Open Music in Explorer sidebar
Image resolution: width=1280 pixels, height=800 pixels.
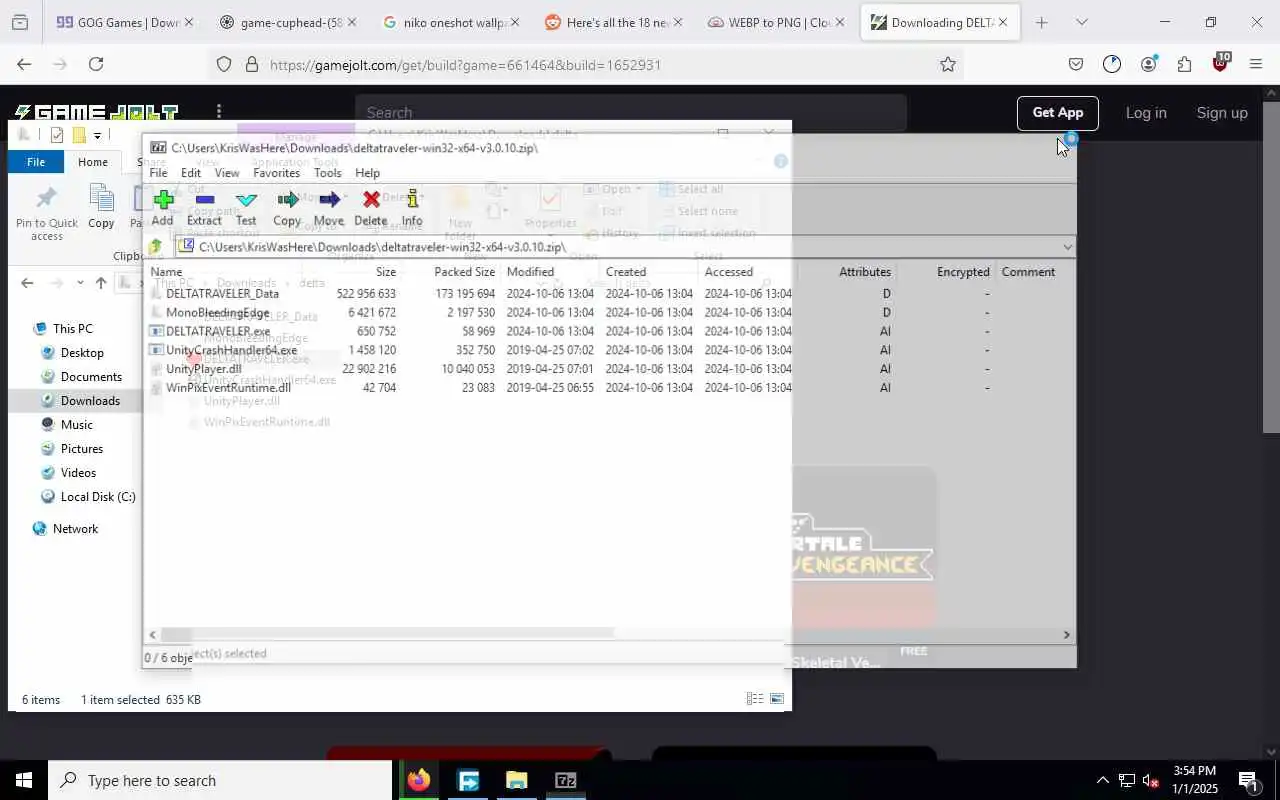pyautogui.click(x=76, y=425)
